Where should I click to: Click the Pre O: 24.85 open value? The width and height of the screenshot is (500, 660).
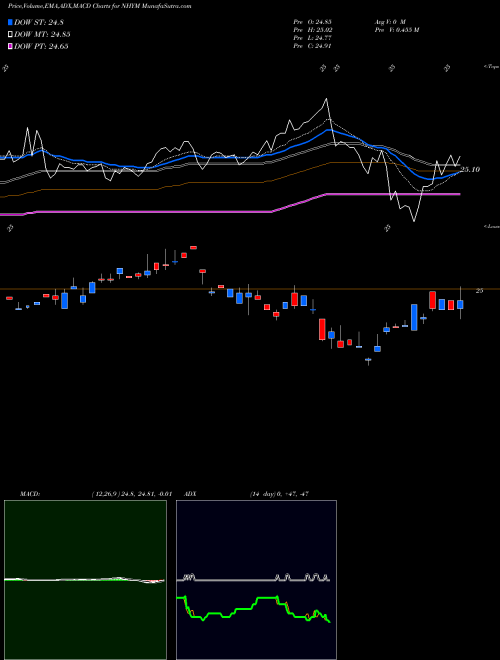312,21
